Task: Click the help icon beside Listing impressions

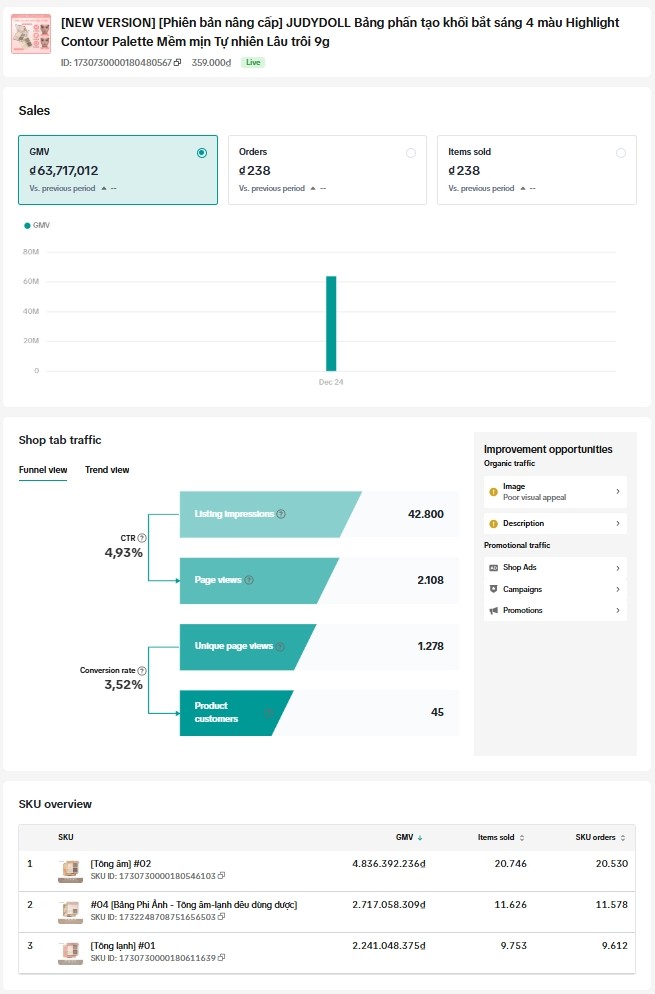Action: click(281, 514)
